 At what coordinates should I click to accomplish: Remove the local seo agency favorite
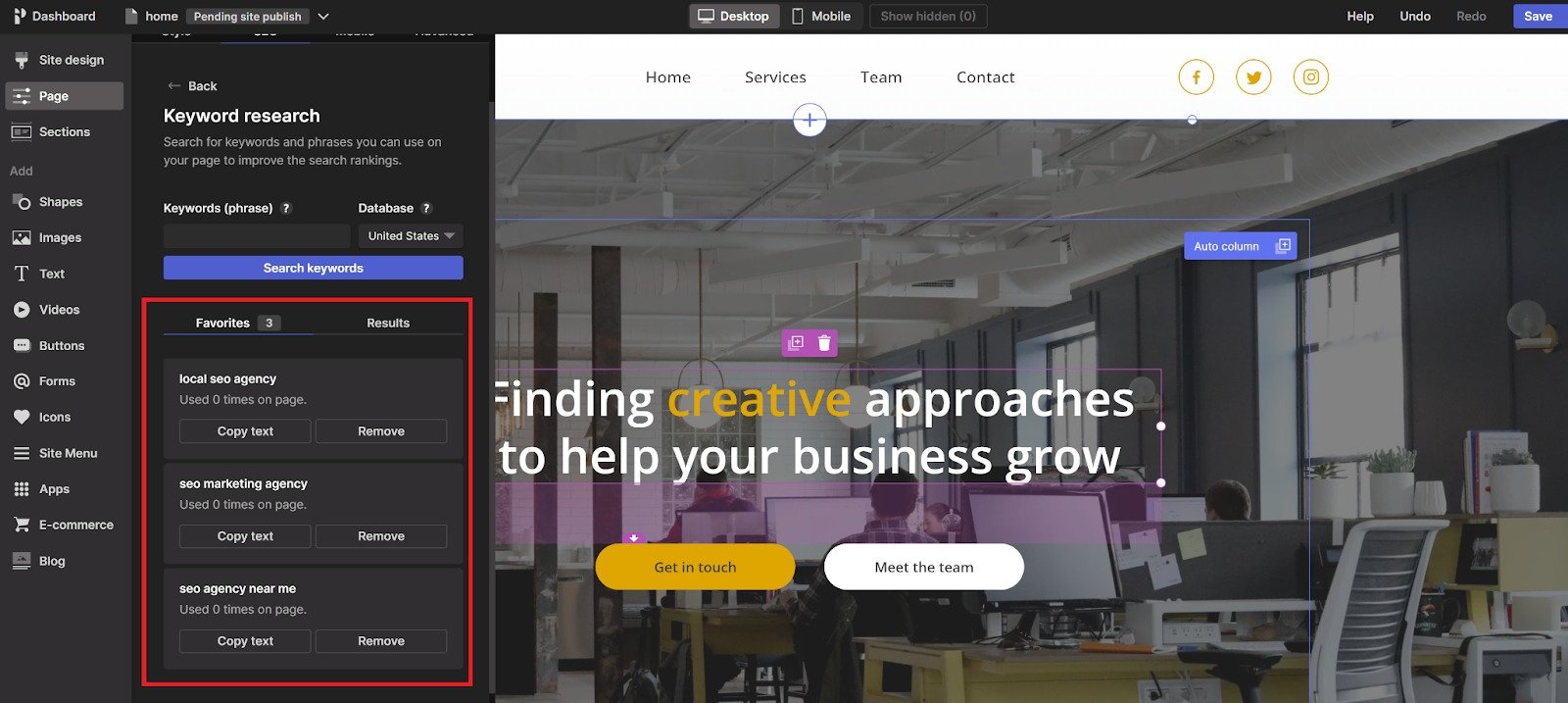381,431
